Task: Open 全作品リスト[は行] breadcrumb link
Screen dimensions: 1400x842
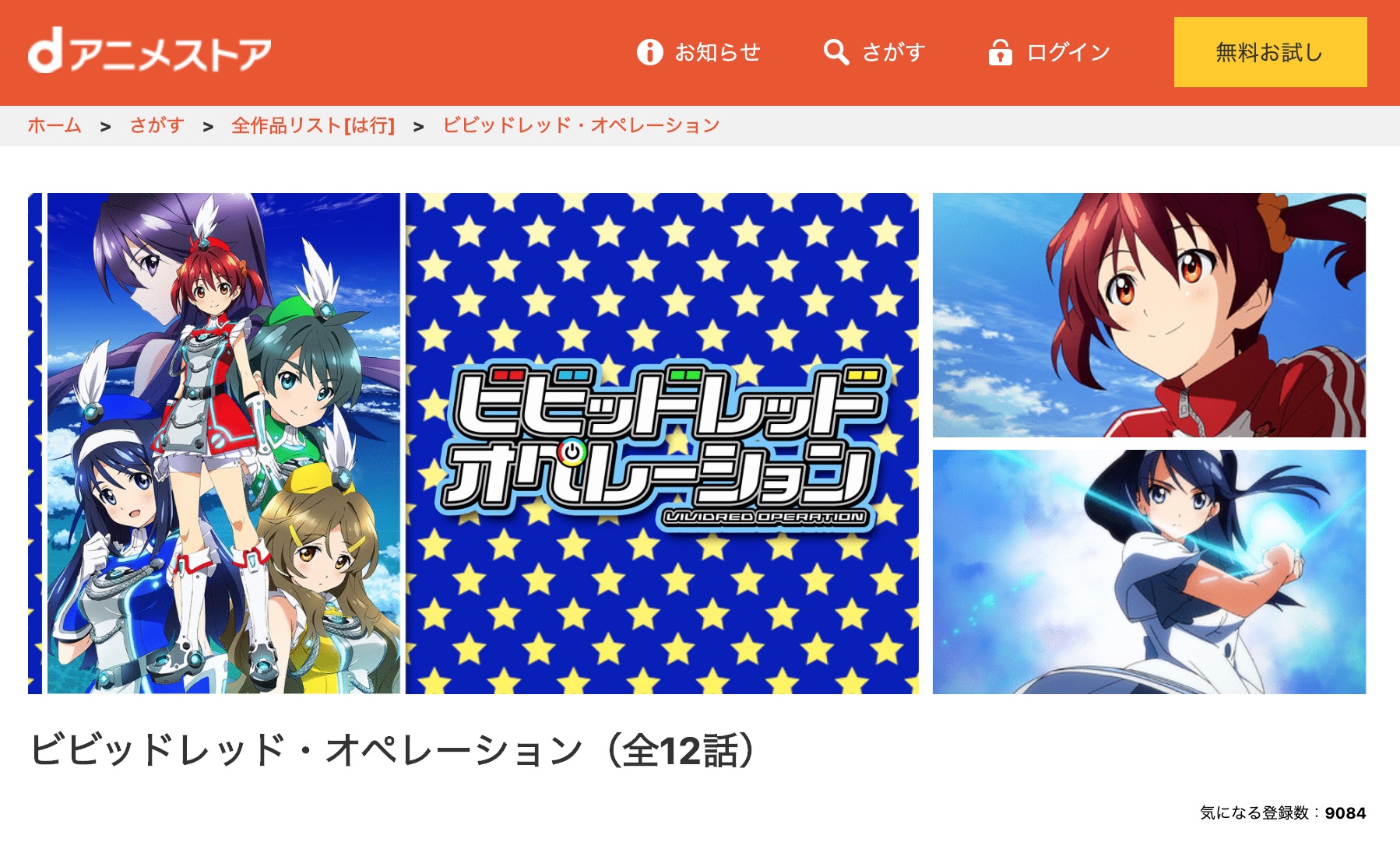Action: pyautogui.click(x=313, y=125)
